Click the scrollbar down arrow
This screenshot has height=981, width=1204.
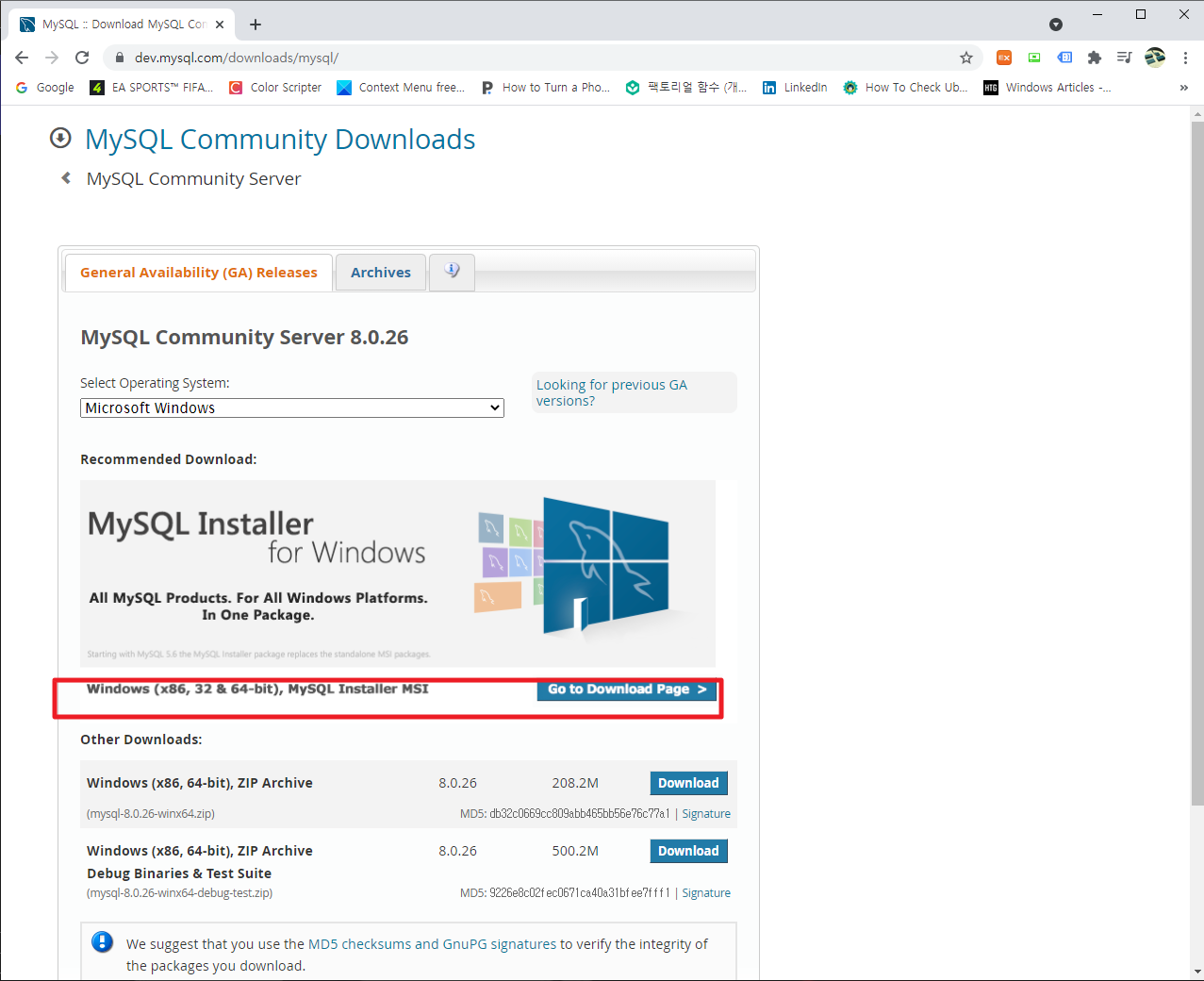point(1197,972)
